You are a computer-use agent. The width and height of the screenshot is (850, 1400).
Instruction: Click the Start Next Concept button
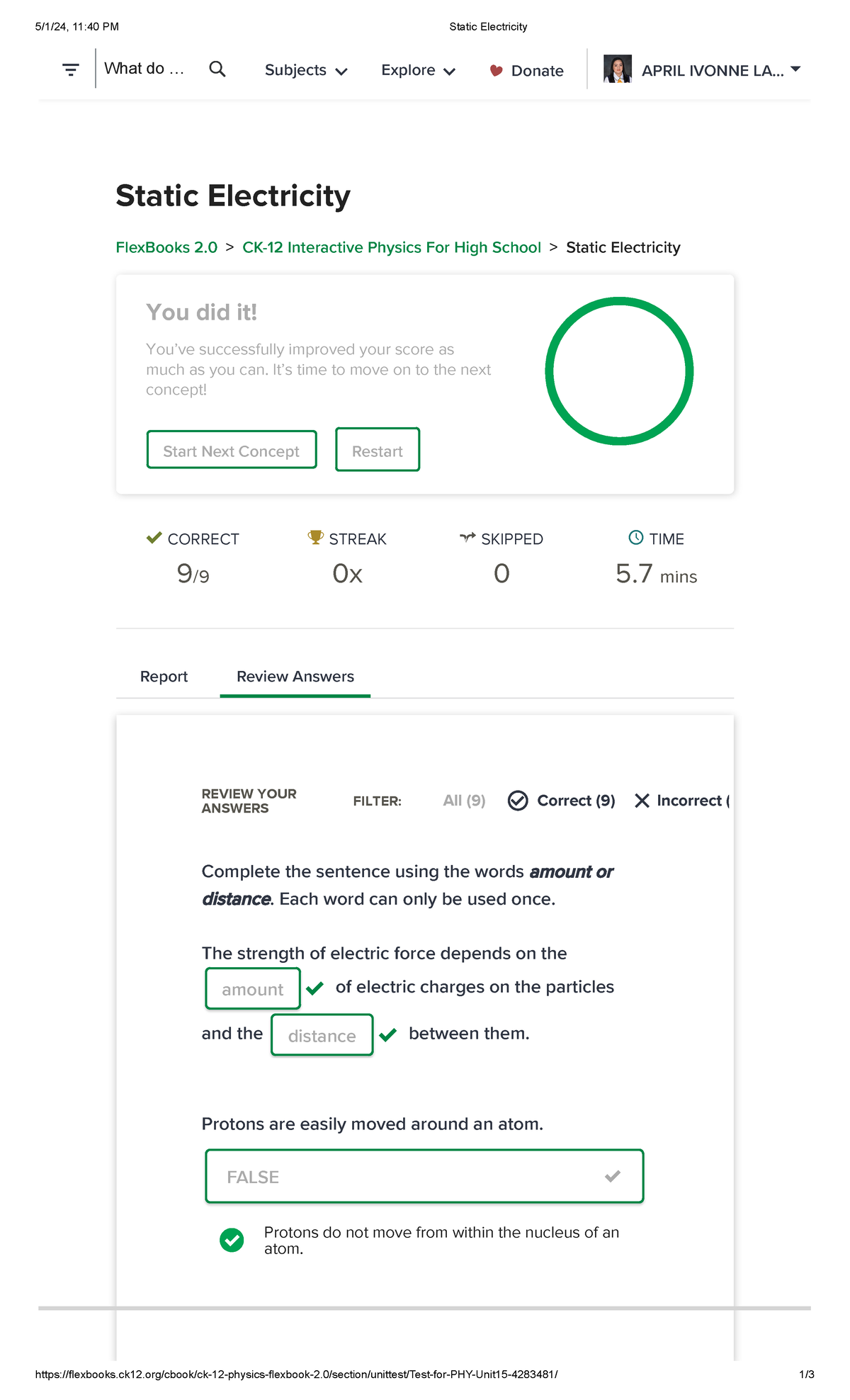pyautogui.click(x=232, y=451)
